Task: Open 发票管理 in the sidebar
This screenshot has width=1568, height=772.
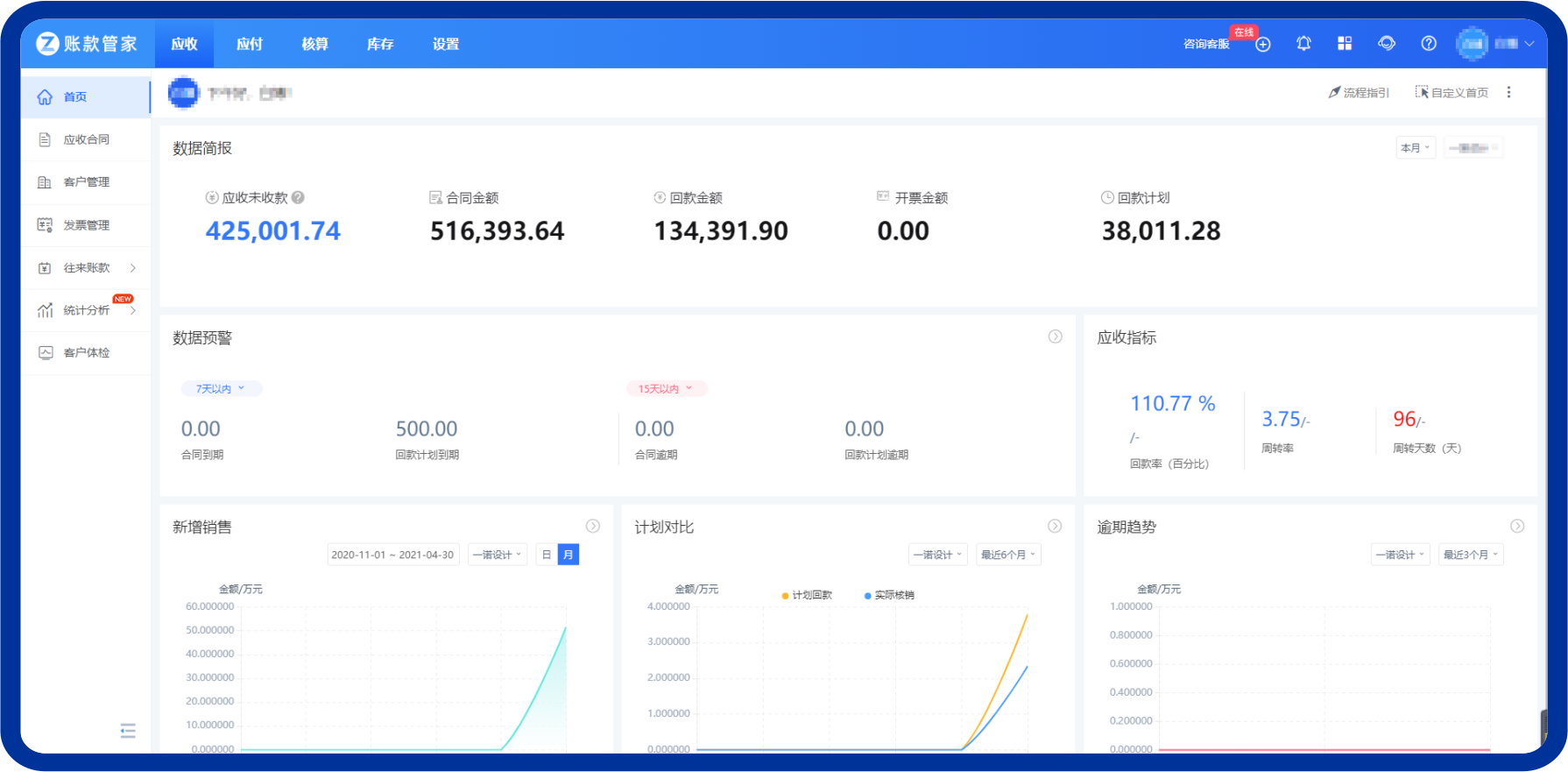Action: click(x=86, y=225)
